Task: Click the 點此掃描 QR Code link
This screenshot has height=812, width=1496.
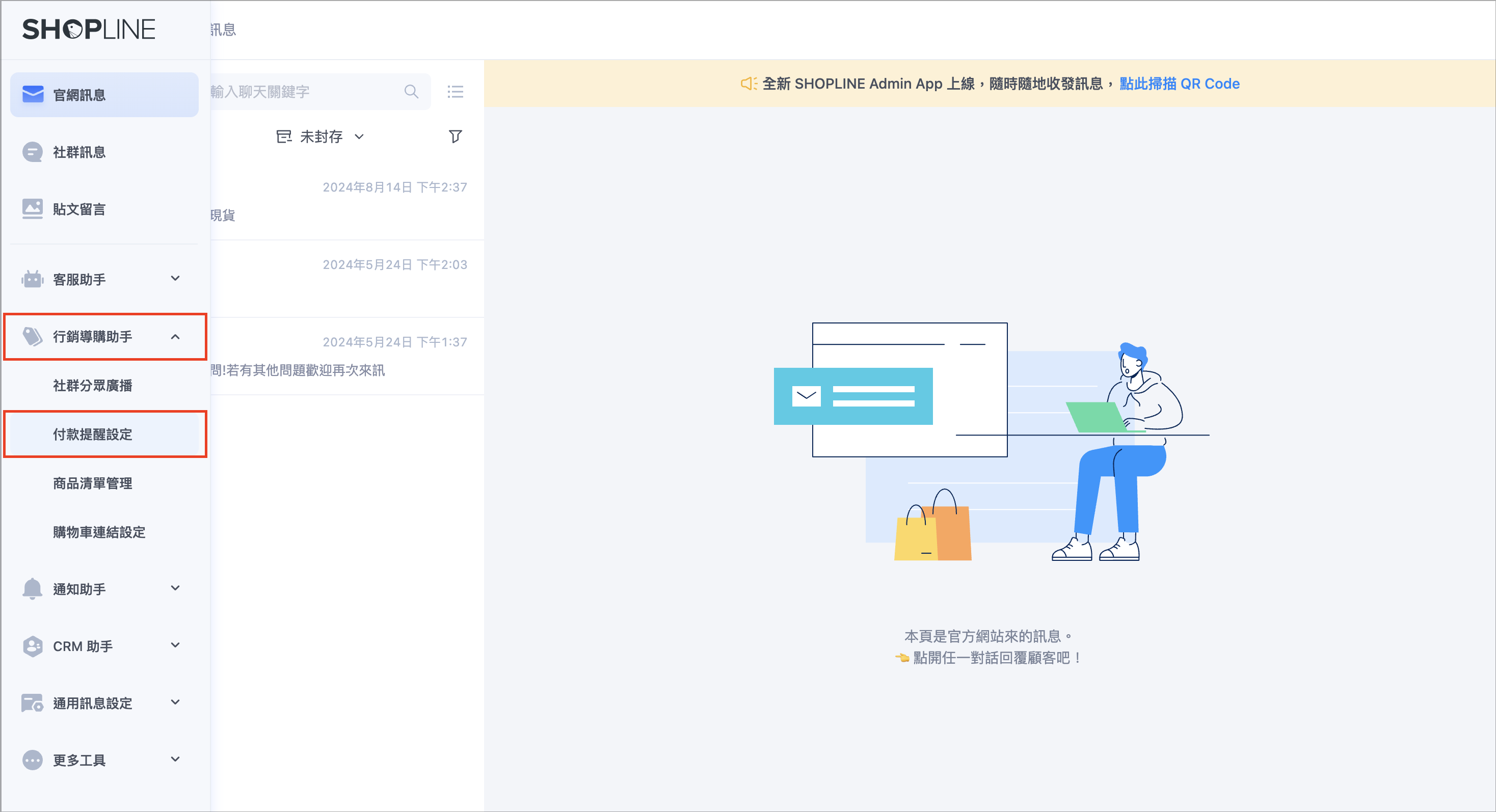Action: pos(1180,84)
